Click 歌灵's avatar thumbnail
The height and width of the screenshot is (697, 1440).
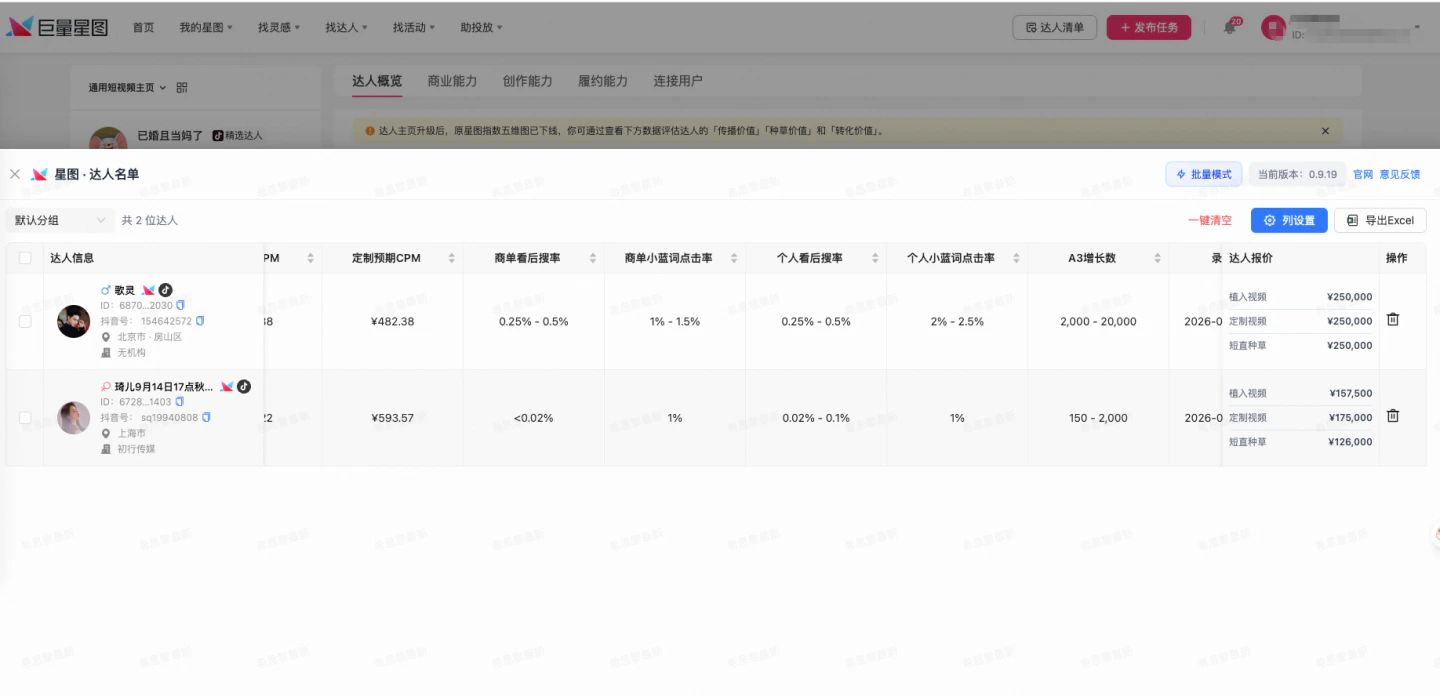click(74, 321)
